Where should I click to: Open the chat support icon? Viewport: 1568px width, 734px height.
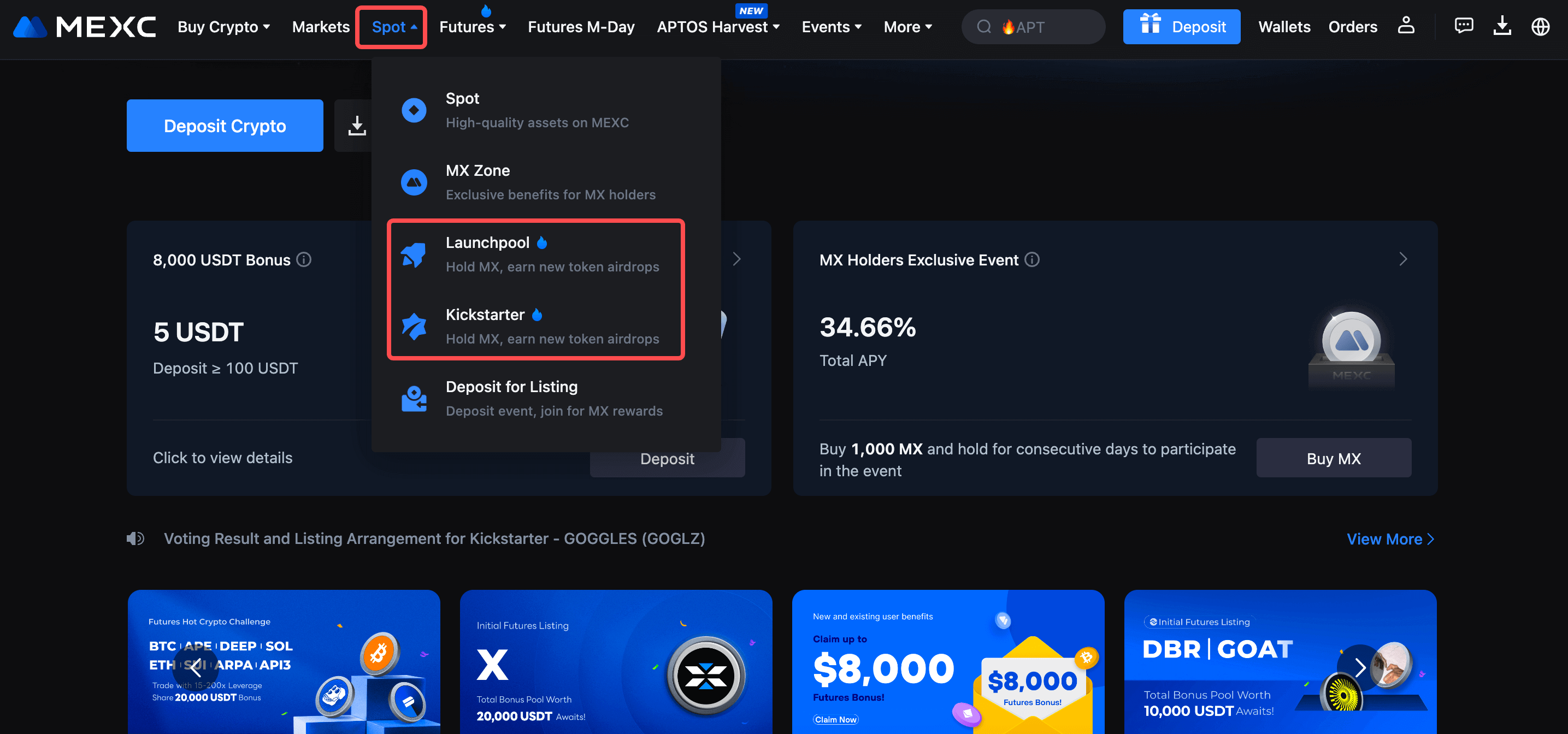[x=1463, y=26]
